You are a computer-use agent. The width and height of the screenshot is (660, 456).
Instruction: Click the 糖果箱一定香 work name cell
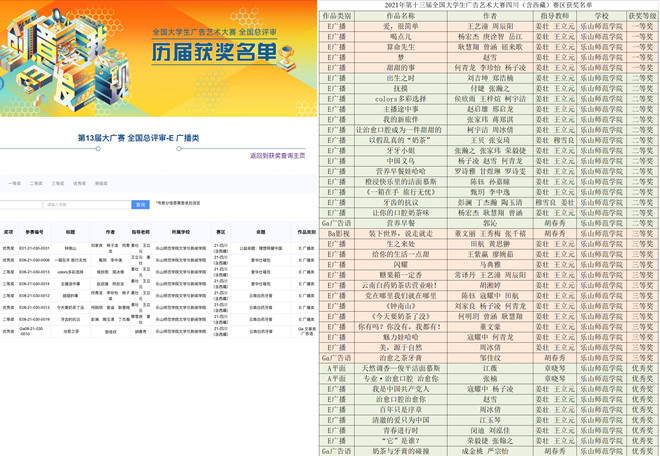click(x=401, y=275)
